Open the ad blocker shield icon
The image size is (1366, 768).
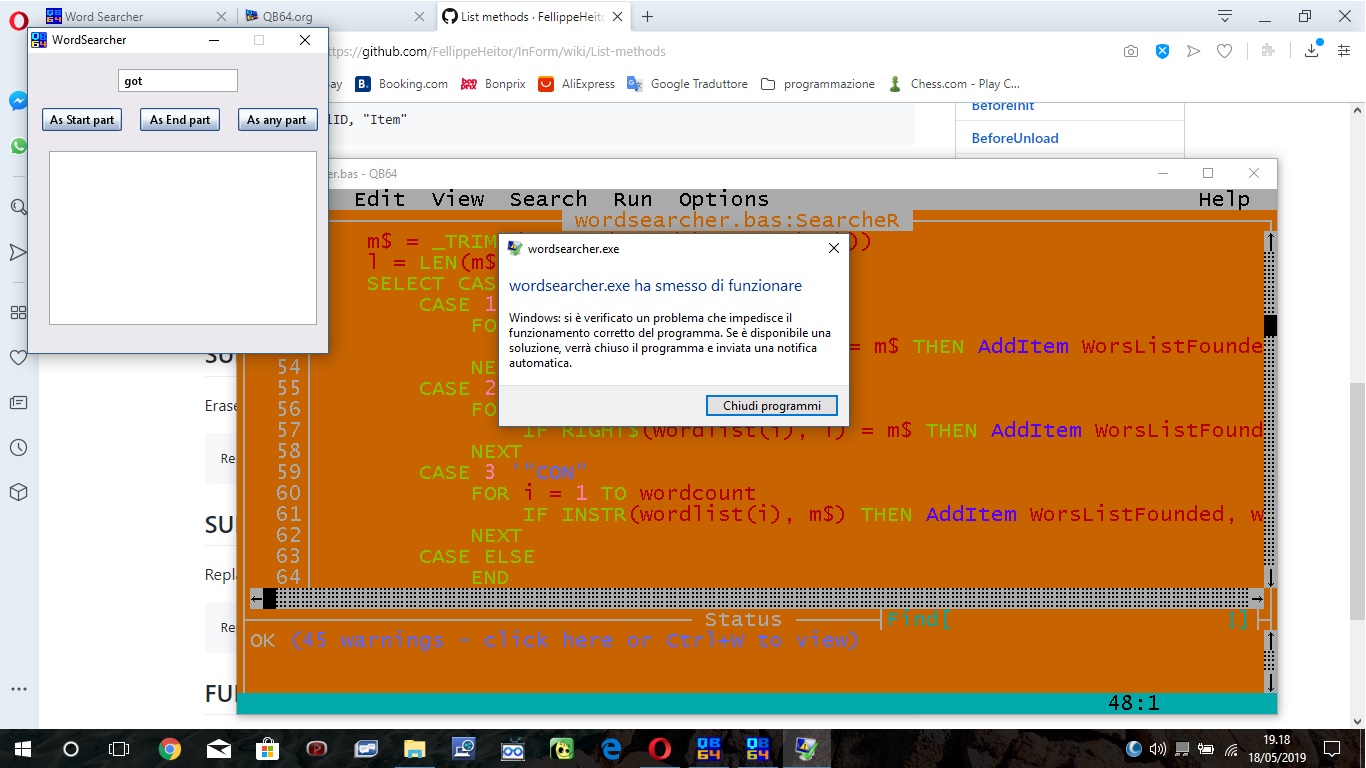pos(1162,51)
